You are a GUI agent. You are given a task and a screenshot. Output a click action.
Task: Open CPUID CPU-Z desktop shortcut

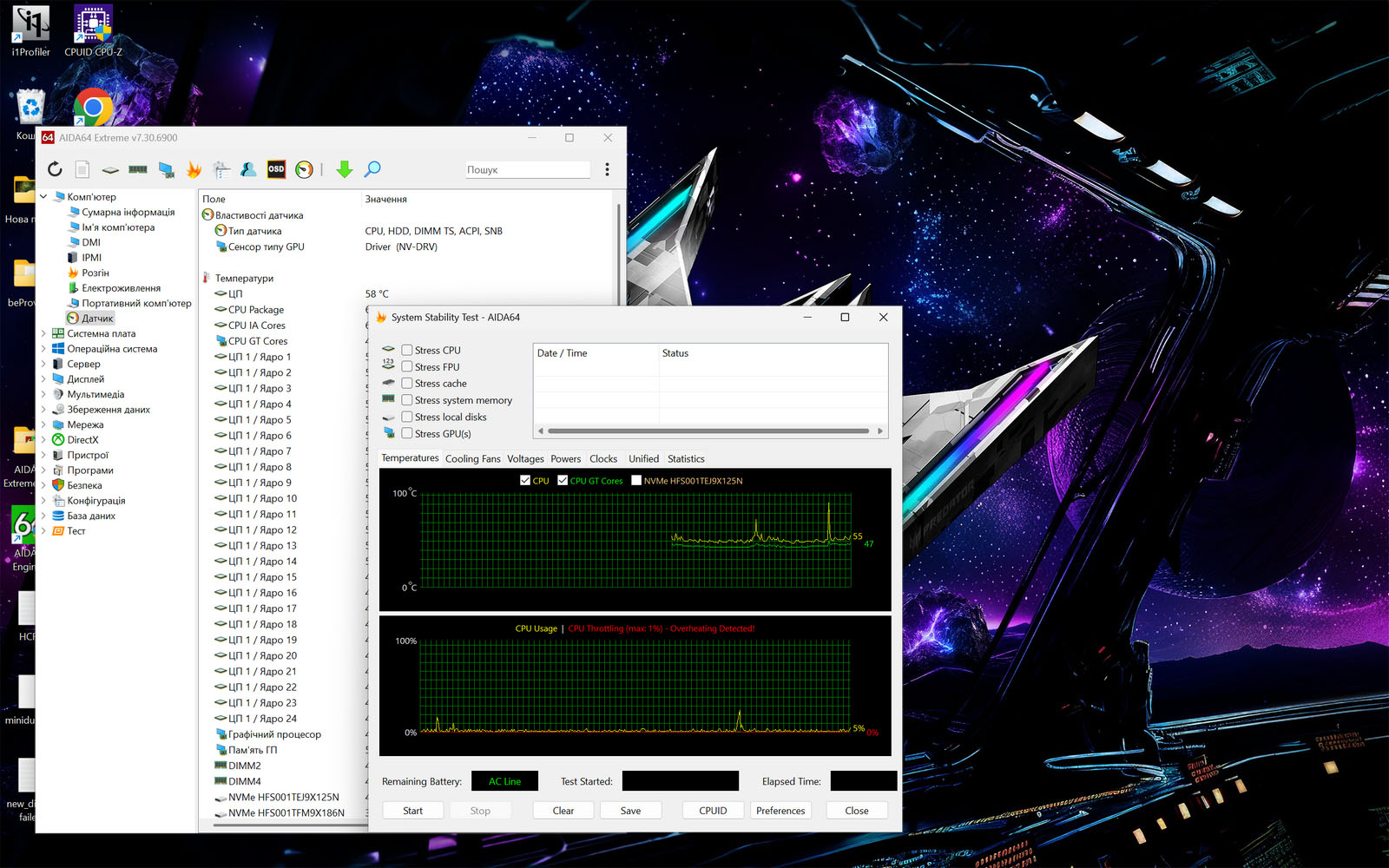pyautogui.click(x=93, y=31)
